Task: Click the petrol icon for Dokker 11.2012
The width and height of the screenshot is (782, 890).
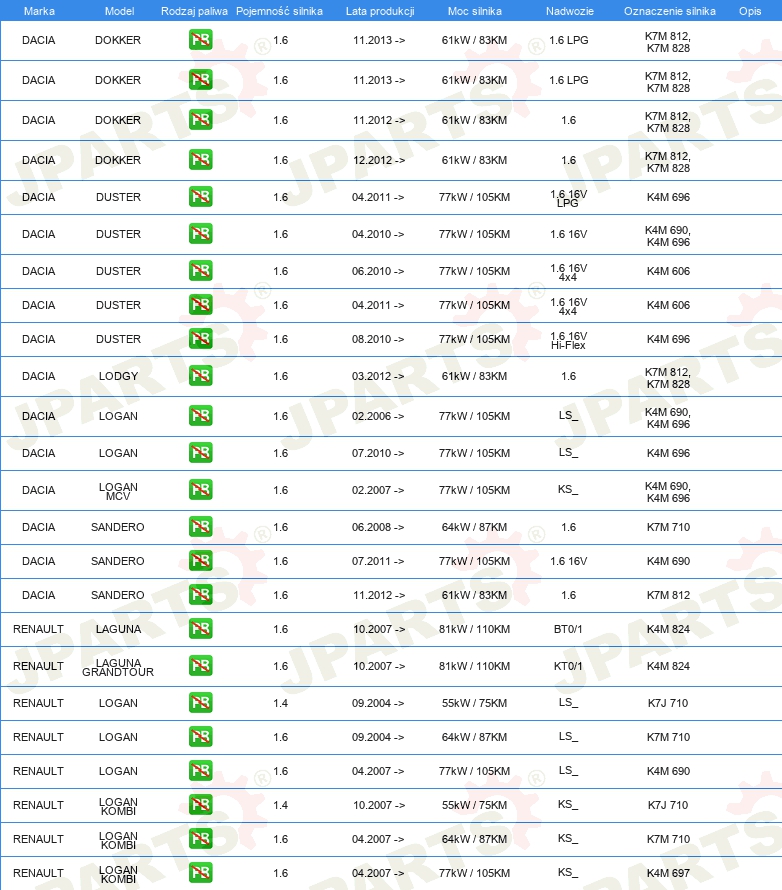Action: click(x=200, y=120)
